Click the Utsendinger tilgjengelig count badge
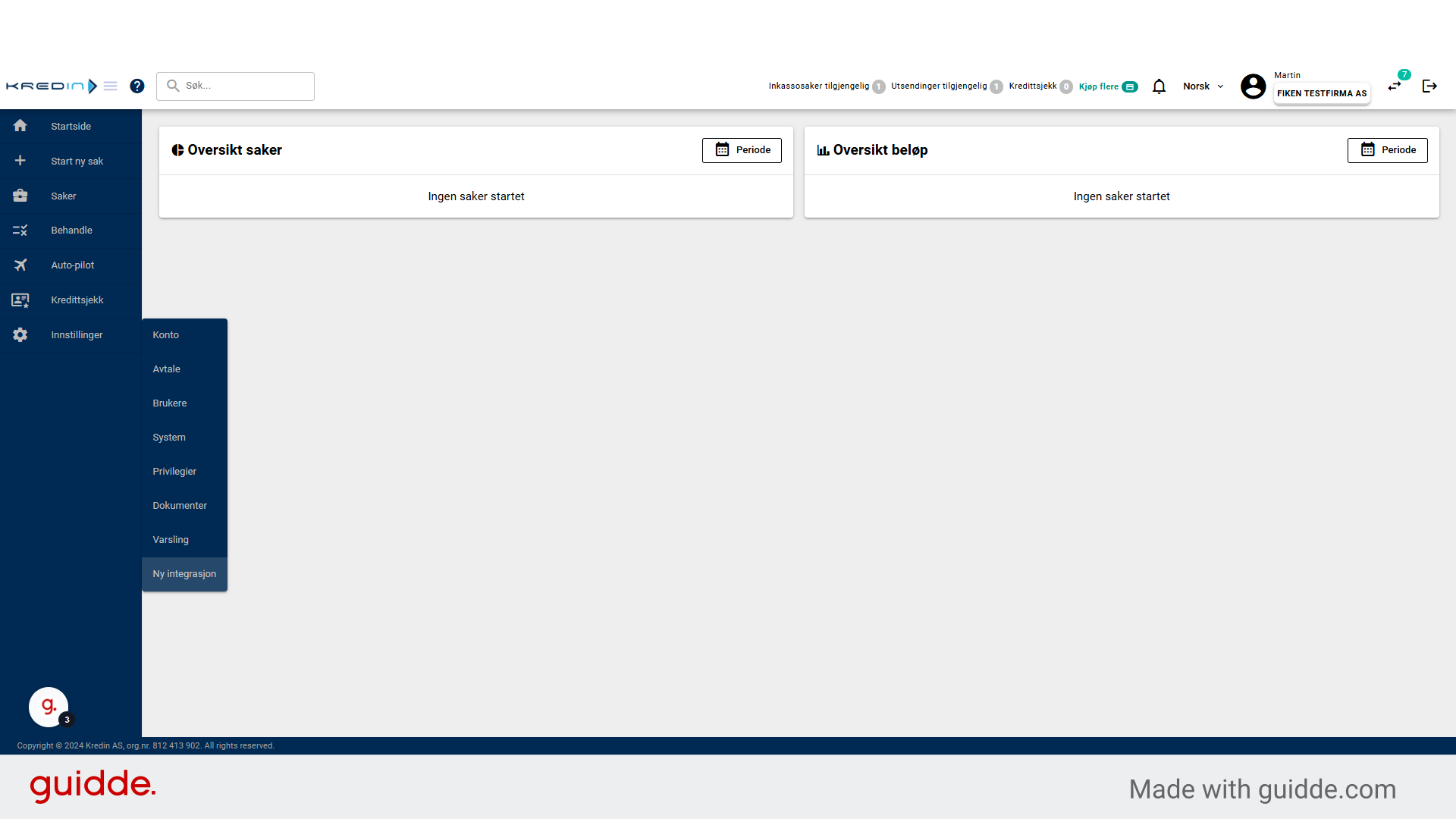This screenshot has height=819, width=1456. click(996, 86)
